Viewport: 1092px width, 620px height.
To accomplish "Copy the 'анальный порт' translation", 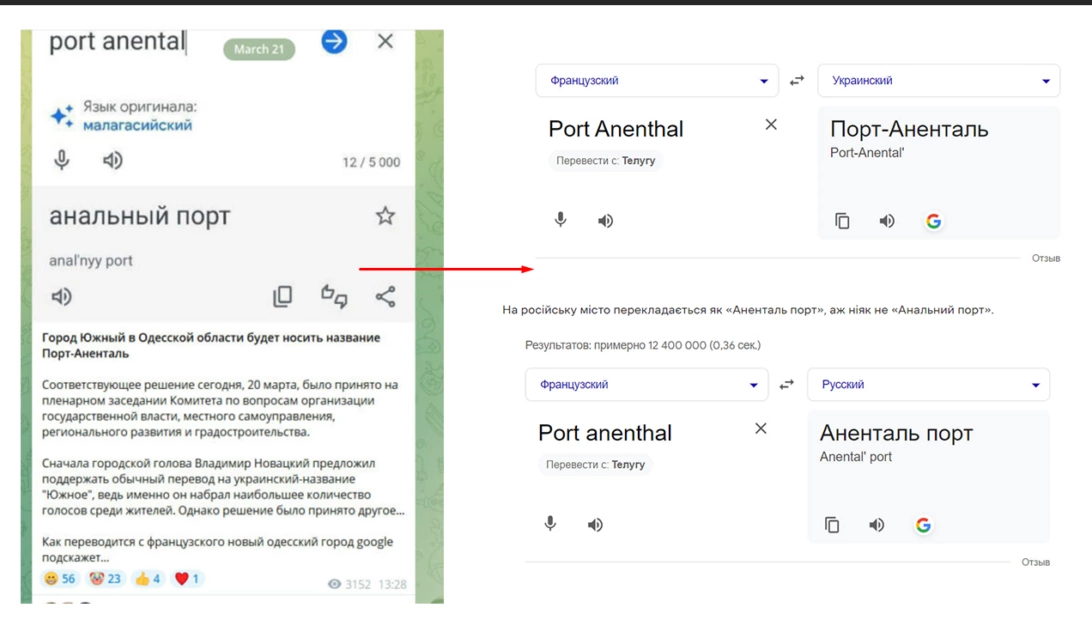I will tap(283, 297).
